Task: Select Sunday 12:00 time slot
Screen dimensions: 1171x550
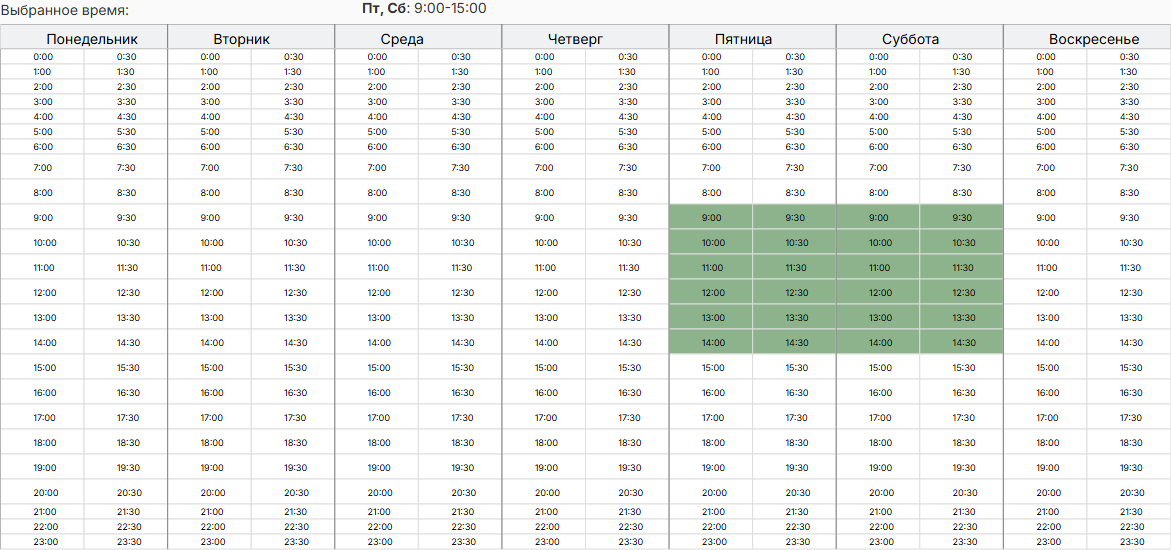Action: pyautogui.click(x=1046, y=292)
